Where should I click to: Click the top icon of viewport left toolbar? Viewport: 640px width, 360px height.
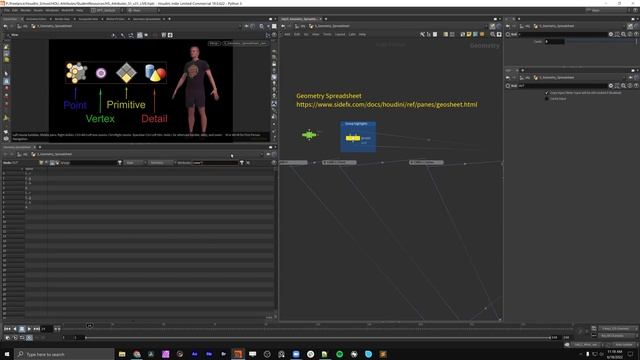[x=6, y=47]
